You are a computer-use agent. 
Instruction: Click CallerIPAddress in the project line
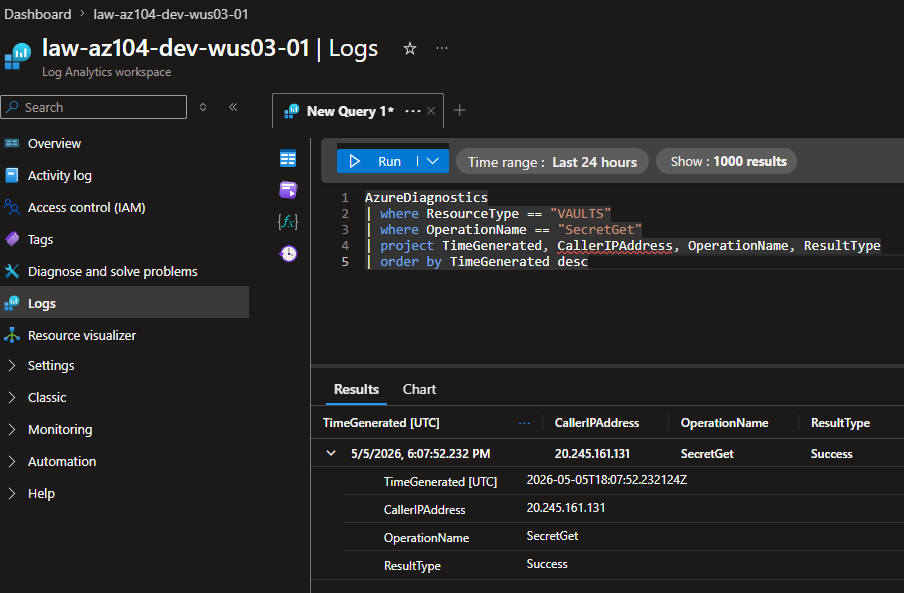[615, 245]
